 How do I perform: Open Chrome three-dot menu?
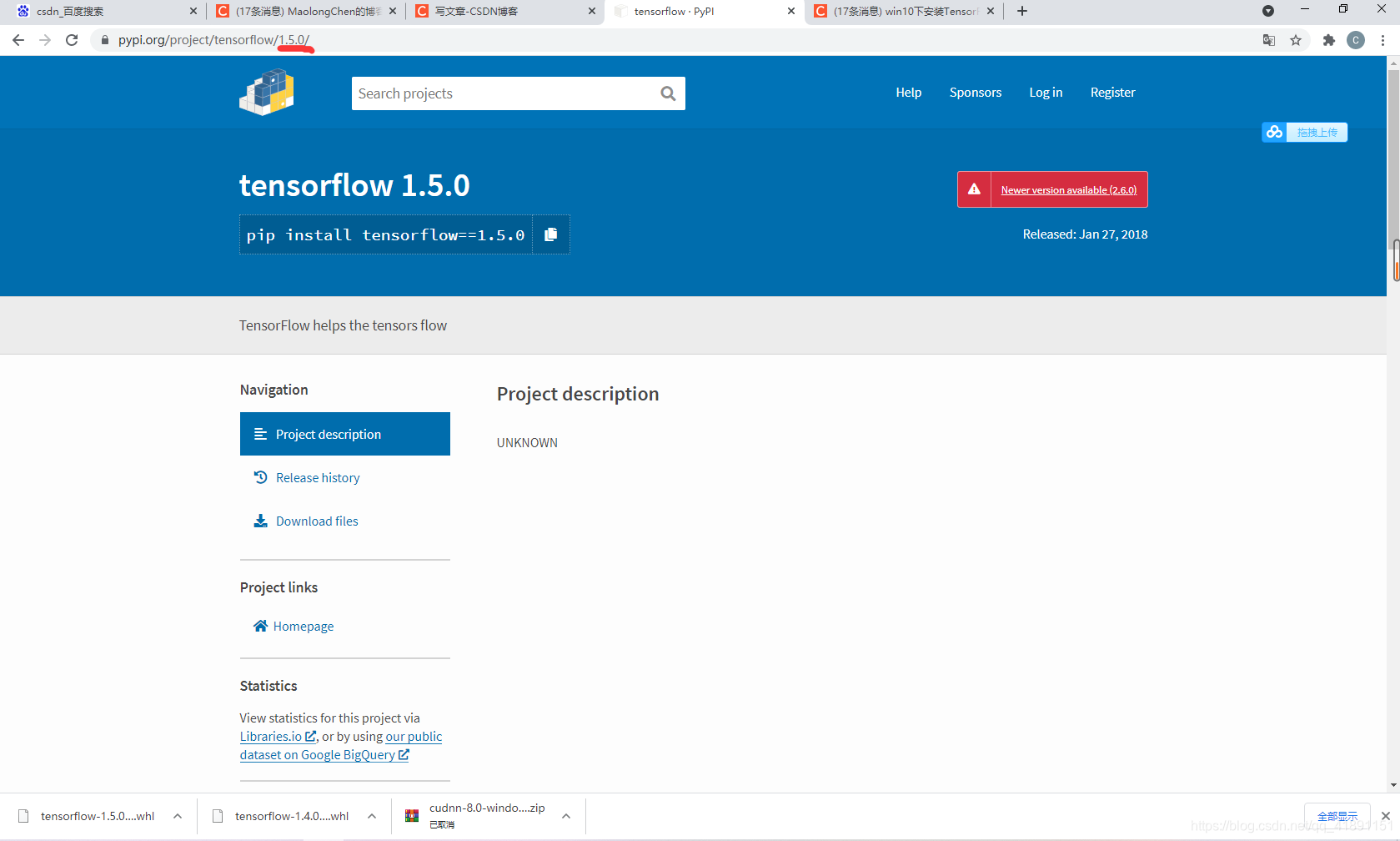click(x=1382, y=40)
